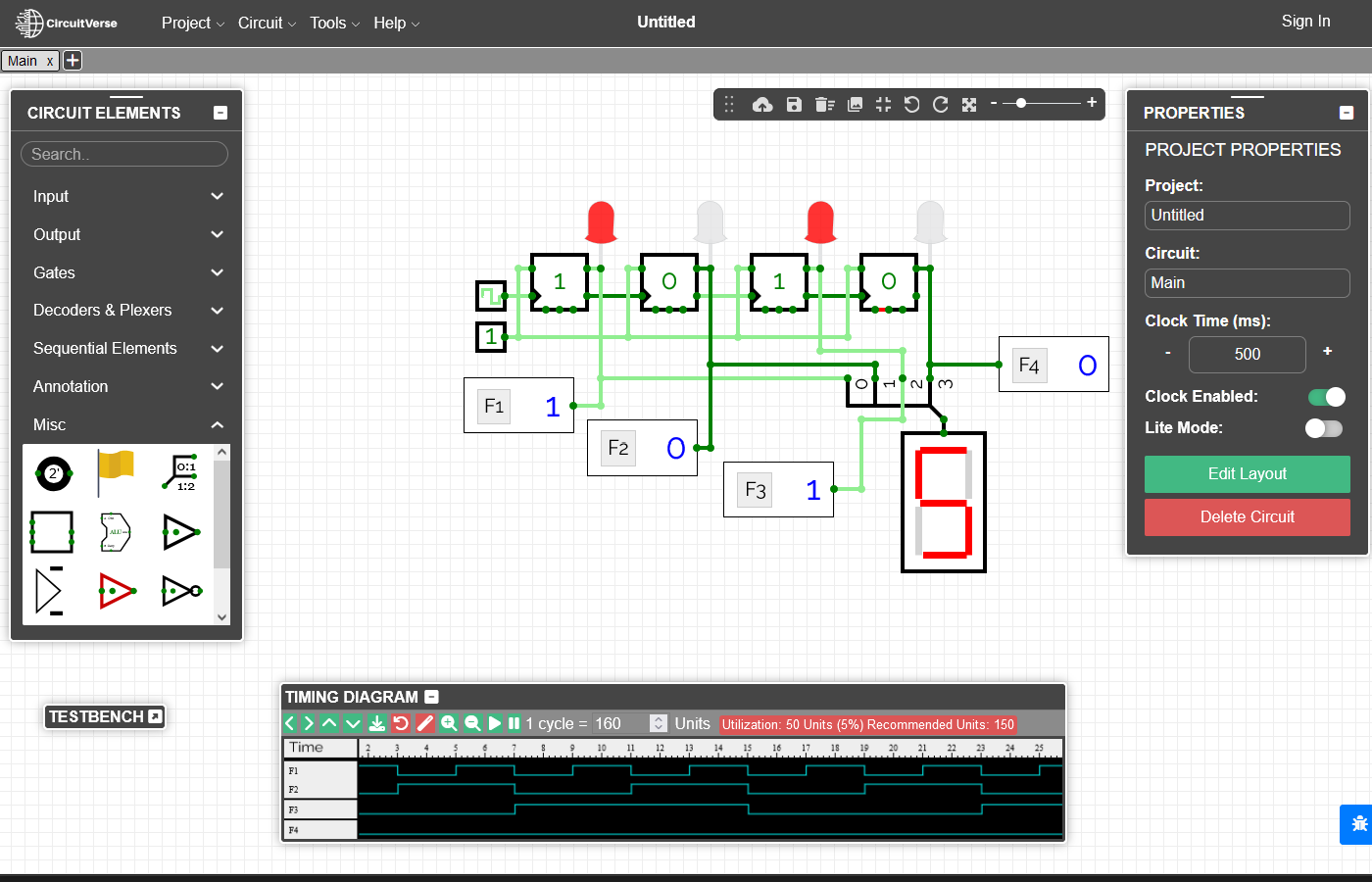Viewport: 1372px width, 882px height.
Task: Reset the timing diagram with the red icon
Action: point(401,723)
